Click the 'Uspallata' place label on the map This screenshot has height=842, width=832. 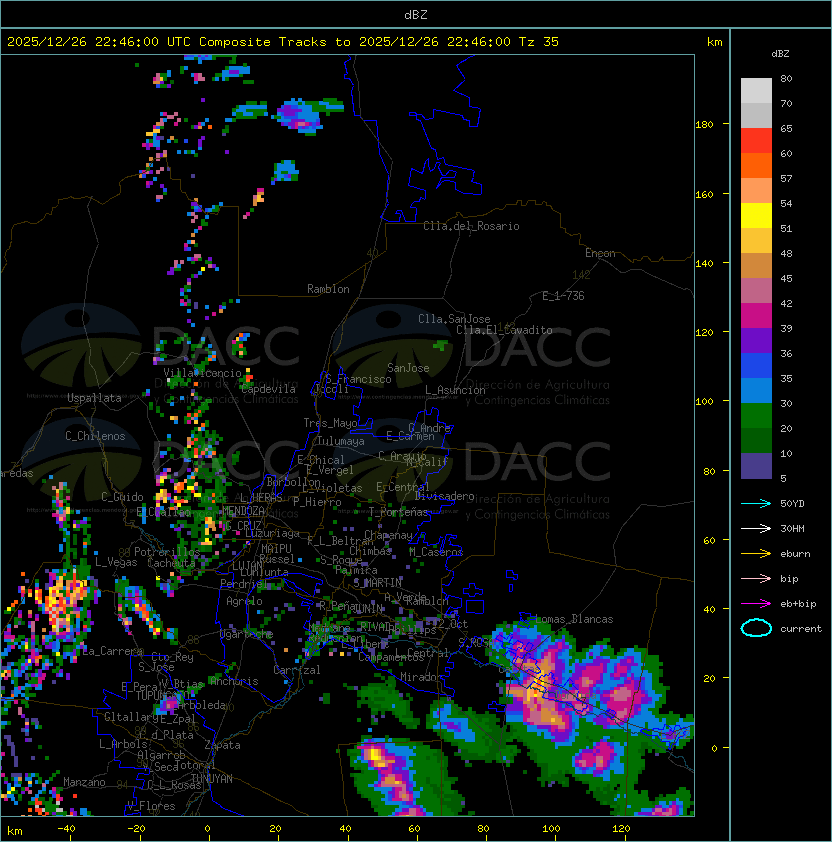click(x=94, y=398)
